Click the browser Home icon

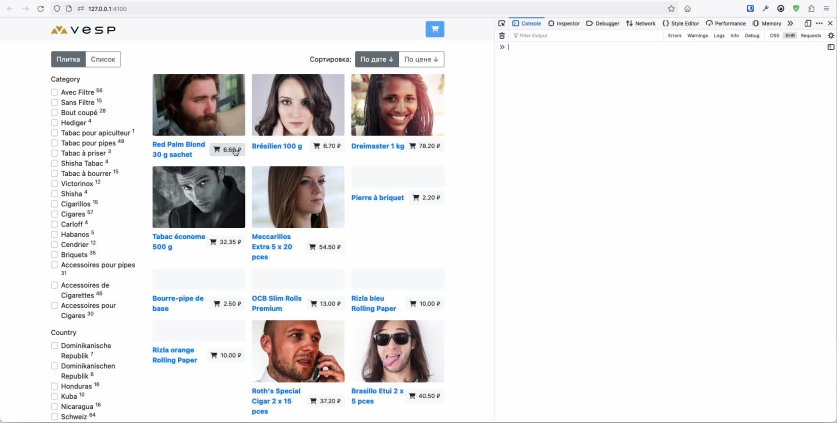688,9
